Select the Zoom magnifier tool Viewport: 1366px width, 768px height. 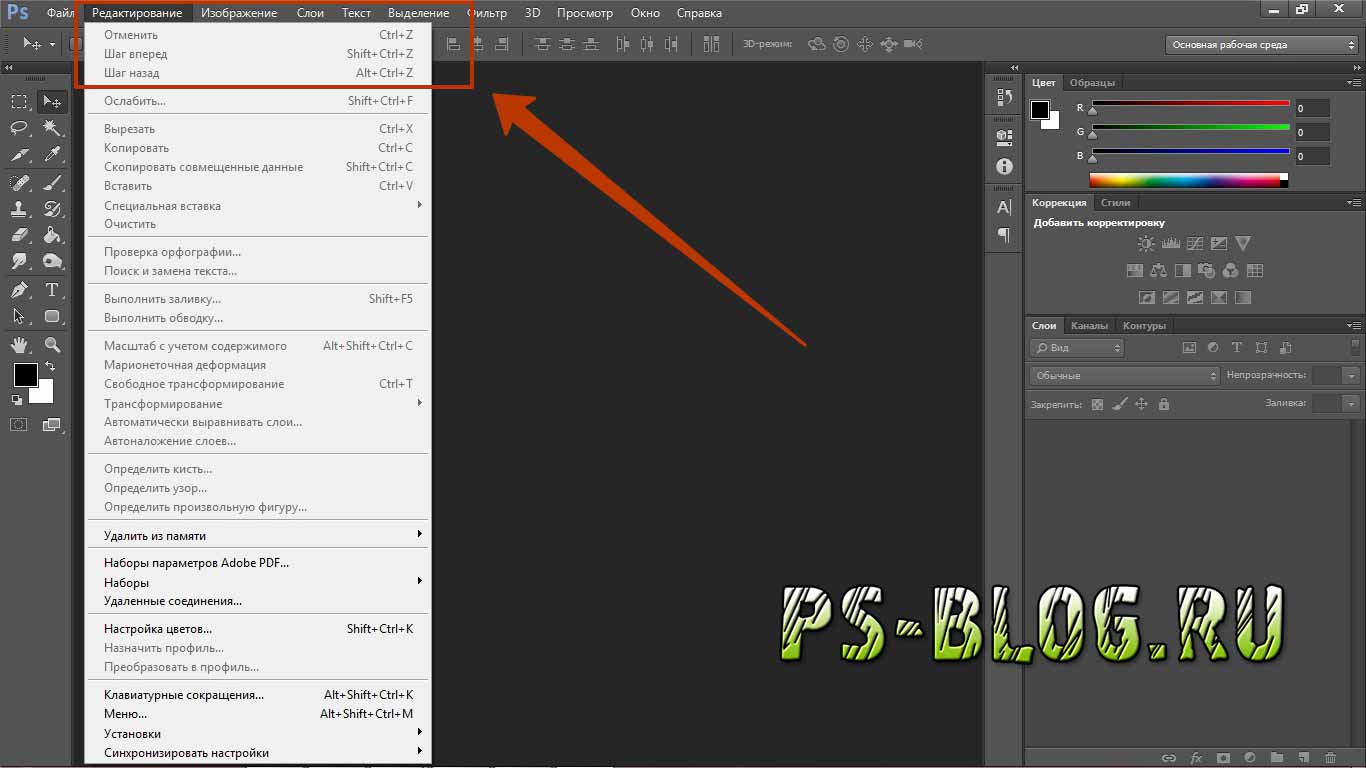[x=52, y=345]
